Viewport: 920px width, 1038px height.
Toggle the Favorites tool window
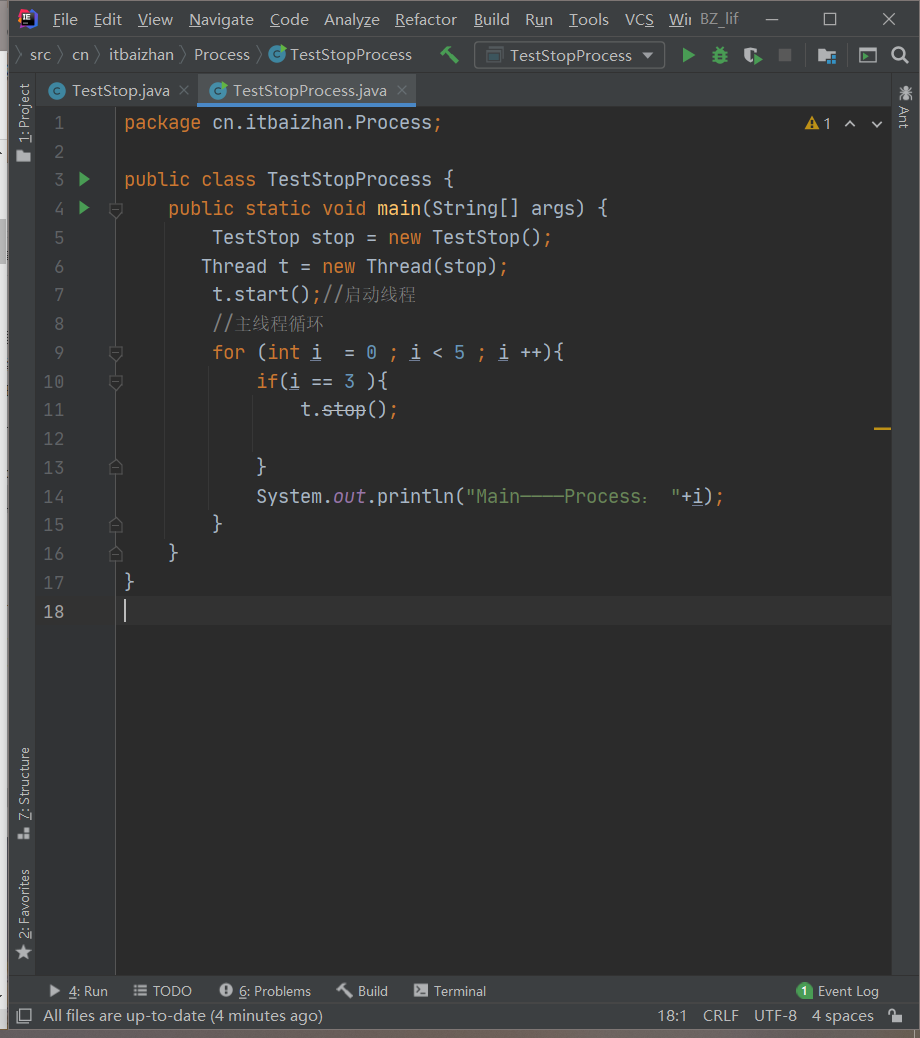24,914
